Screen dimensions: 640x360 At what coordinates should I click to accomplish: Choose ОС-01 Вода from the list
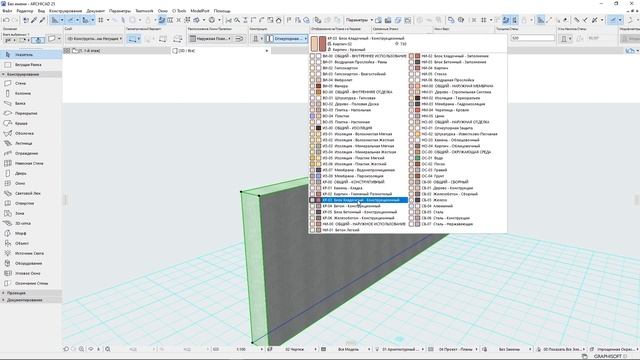tap(458, 158)
